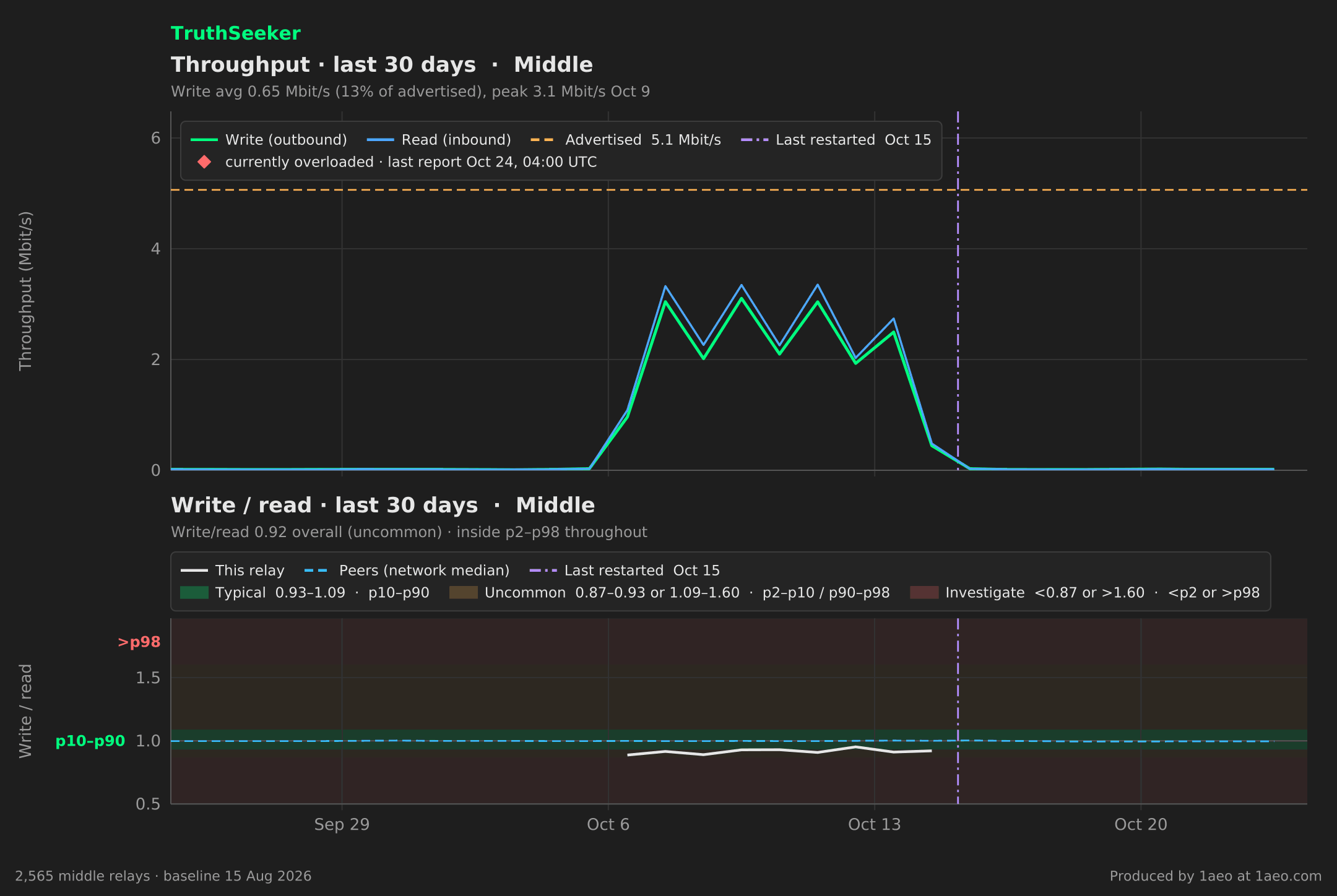Click the Investigate red band legend swatch
1337x896 pixels.
tap(924, 593)
